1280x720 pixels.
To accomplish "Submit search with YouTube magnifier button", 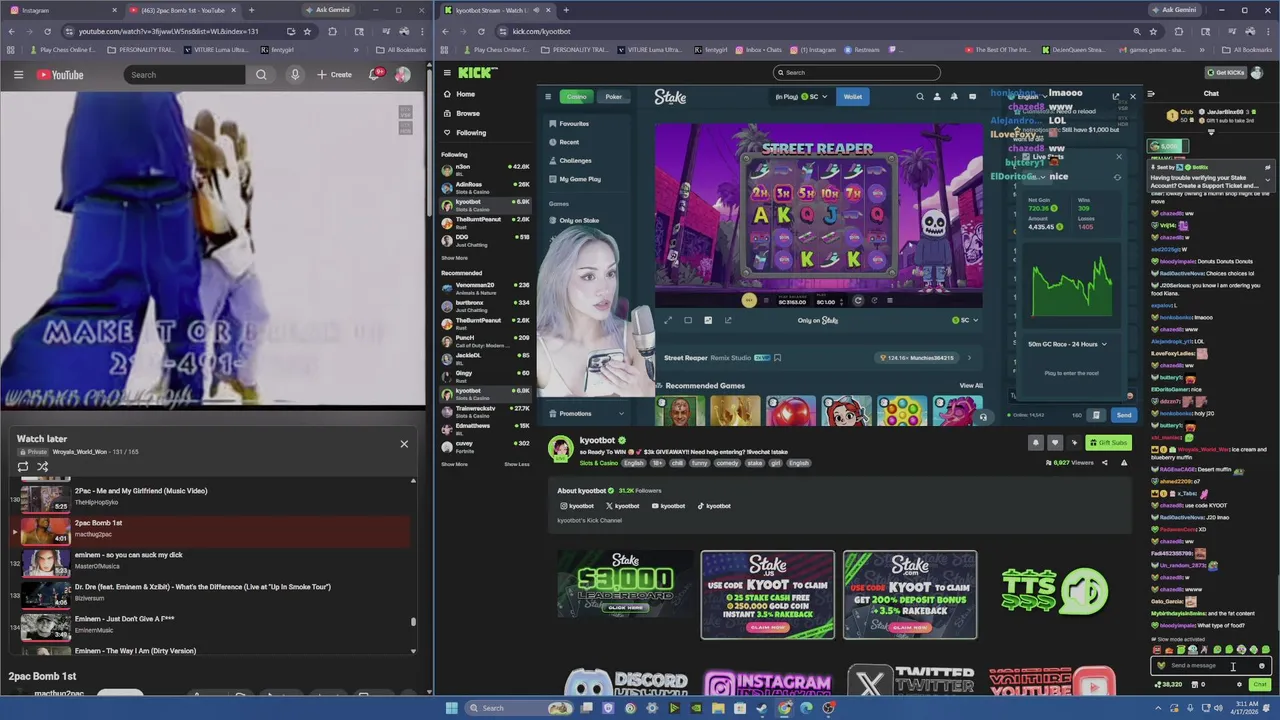I will [x=261, y=75].
